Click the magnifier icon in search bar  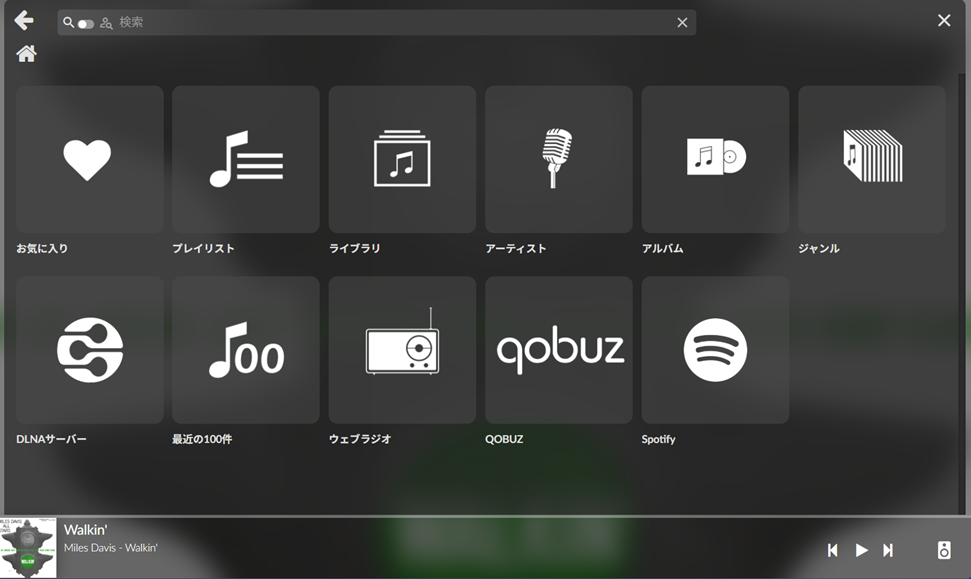pyautogui.click(x=68, y=22)
